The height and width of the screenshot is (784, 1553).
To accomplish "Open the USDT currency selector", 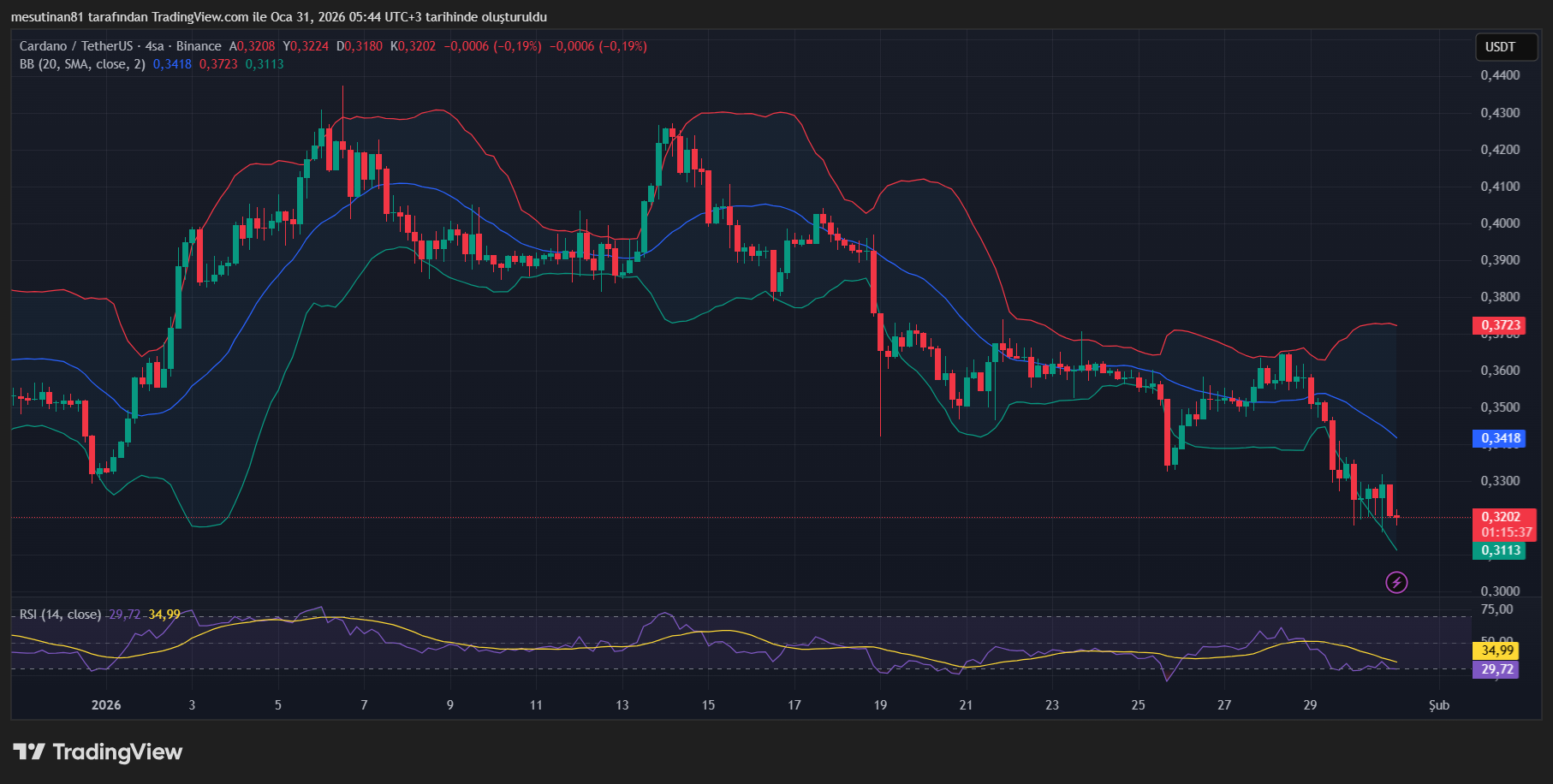I will pyautogui.click(x=1500, y=47).
